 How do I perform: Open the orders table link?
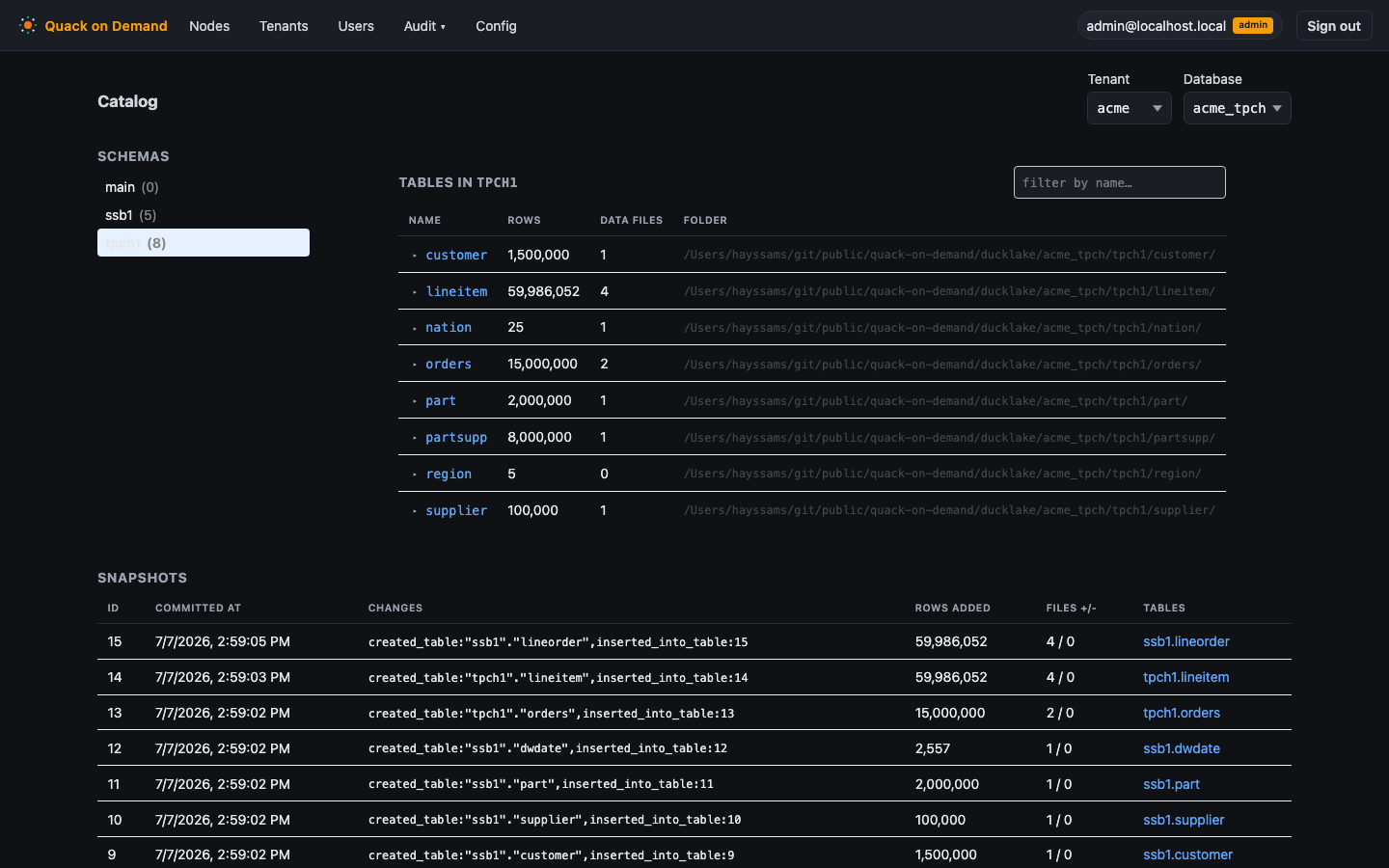449,365
